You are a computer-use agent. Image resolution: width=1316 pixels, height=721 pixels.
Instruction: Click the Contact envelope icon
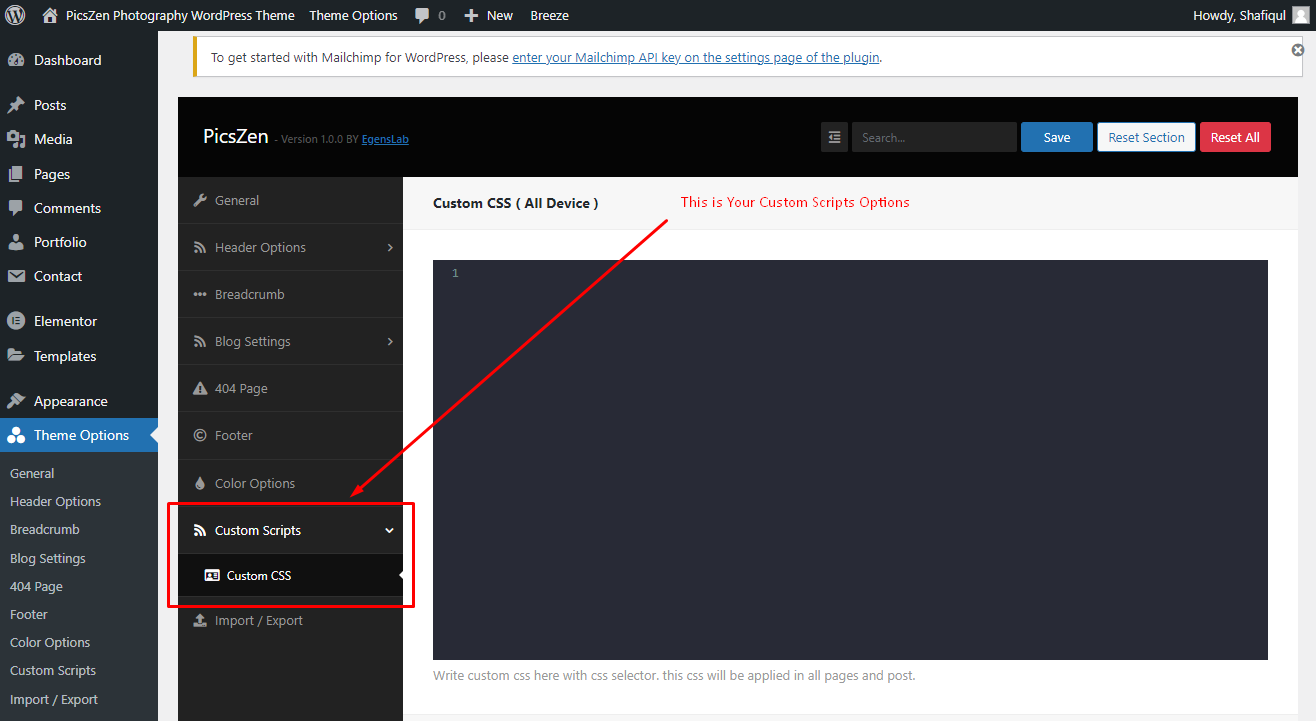click(16, 276)
